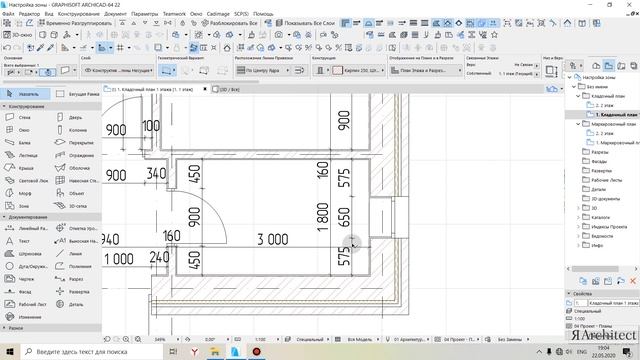Select the Бегущая Рамка (Marquee) tool

tap(78, 94)
